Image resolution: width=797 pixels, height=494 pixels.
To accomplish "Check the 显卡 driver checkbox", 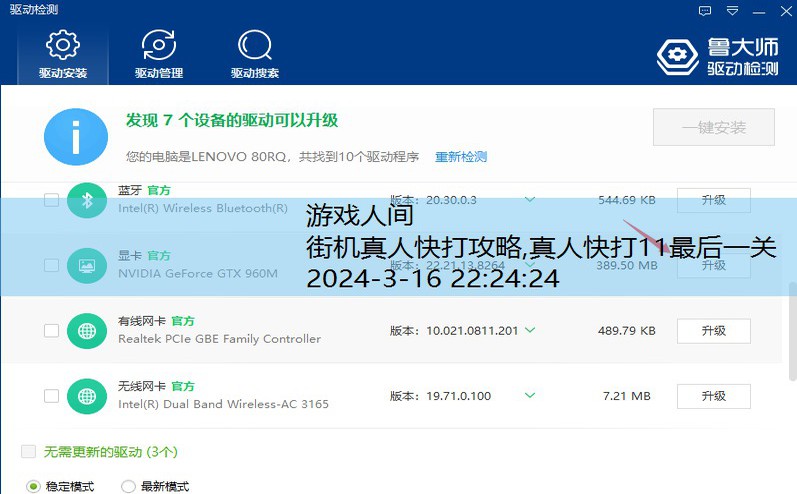I will [x=51, y=265].
